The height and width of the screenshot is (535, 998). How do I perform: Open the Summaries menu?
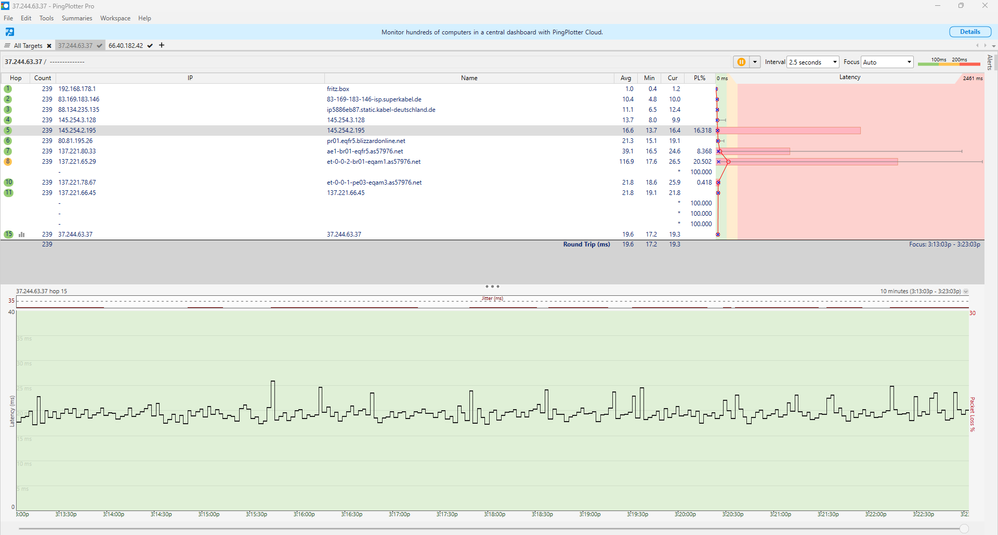tap(77, 18)
